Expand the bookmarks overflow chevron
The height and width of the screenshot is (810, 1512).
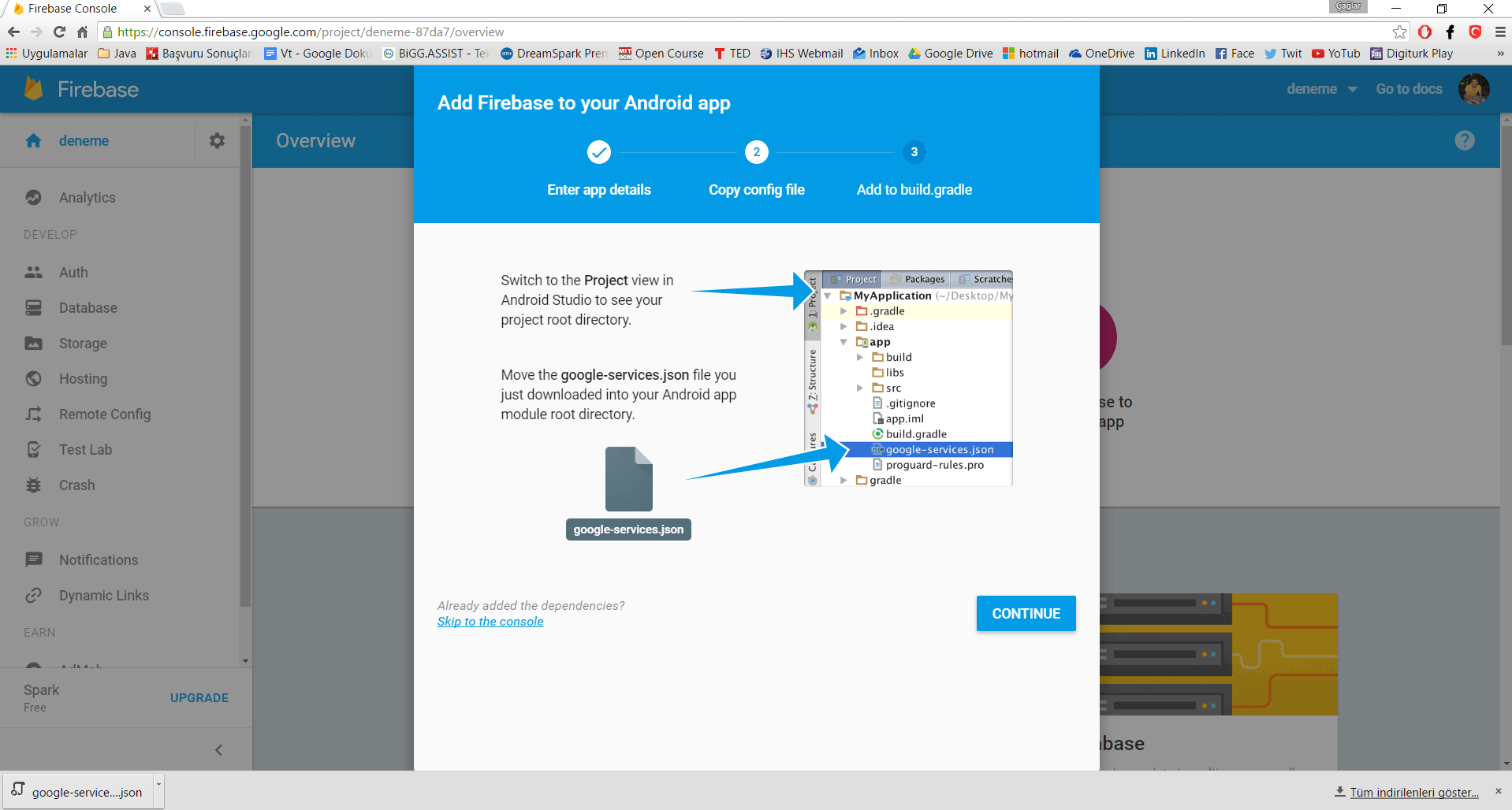[1499, 54]
